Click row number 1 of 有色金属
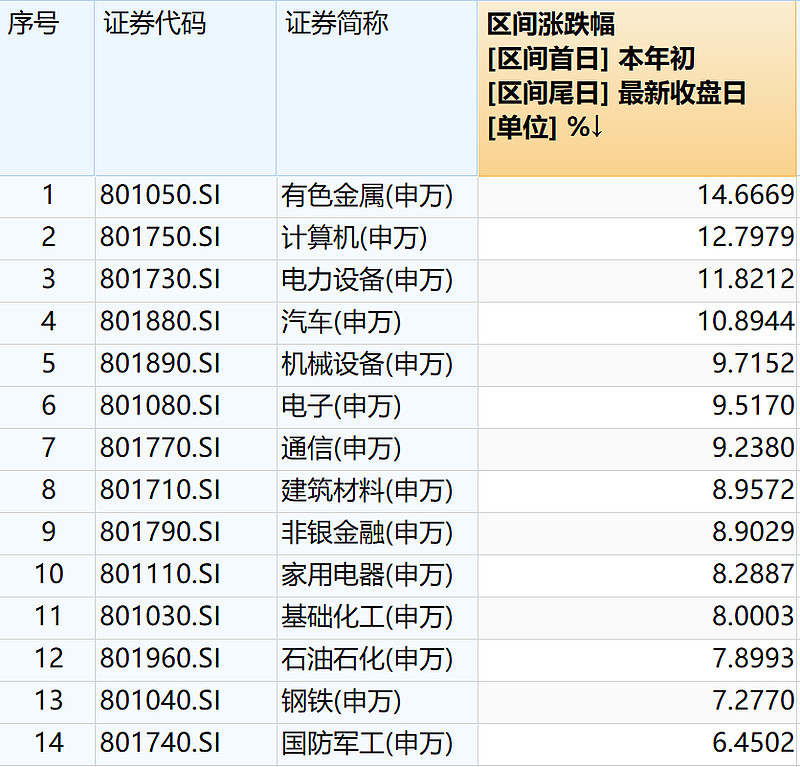800x767 pixels. pyautogui.click(x=48, y=195)
